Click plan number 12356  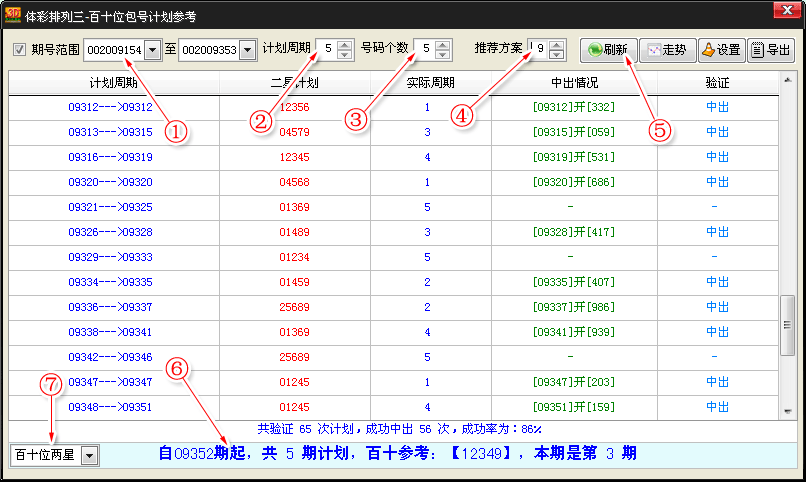tap(295, 107)
